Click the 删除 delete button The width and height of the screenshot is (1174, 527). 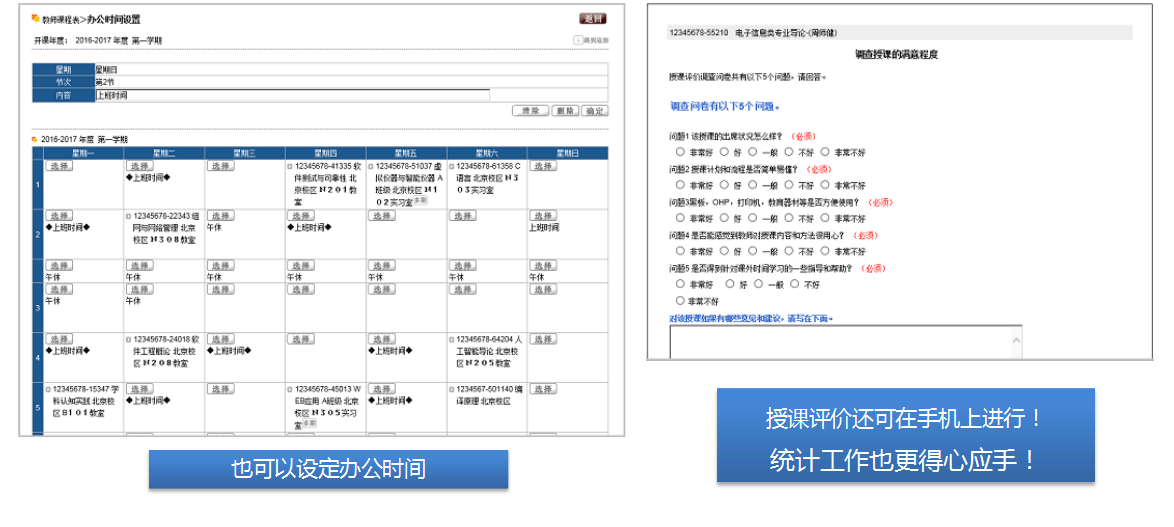[x=565, y=111]
